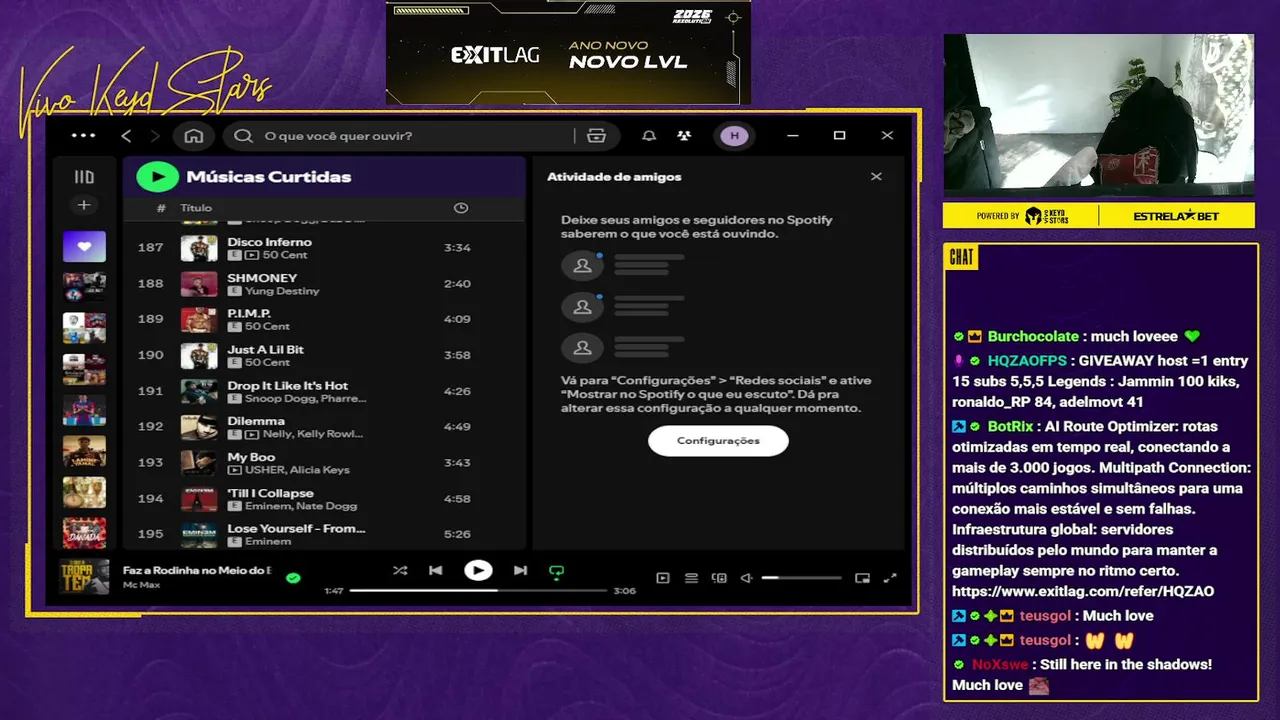The image size is (1280, 720).
Task: Click album cover of 'Dilemma' row
Action: tap(199, 427)
